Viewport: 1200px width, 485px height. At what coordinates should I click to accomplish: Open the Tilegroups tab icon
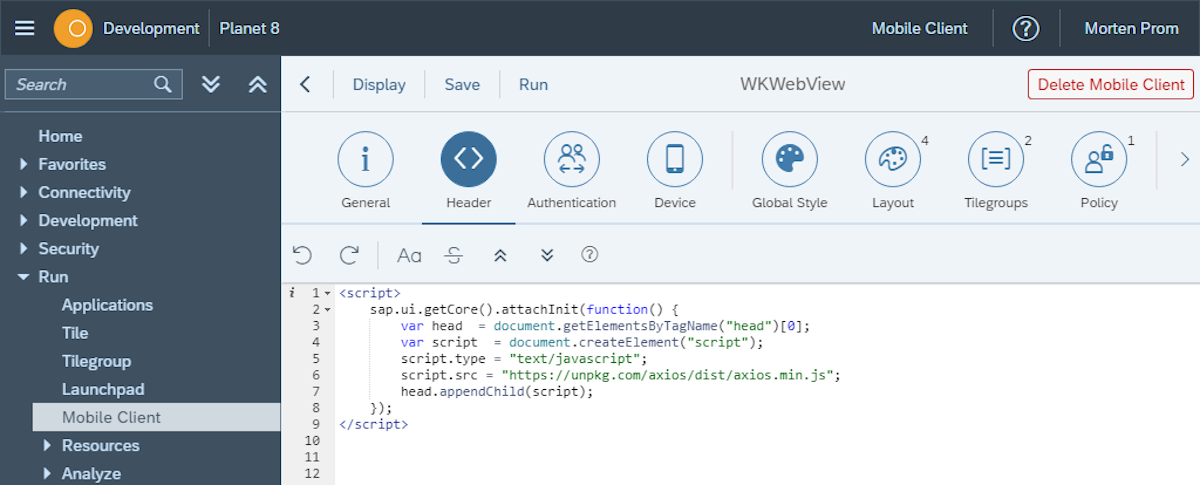[996, 159]
